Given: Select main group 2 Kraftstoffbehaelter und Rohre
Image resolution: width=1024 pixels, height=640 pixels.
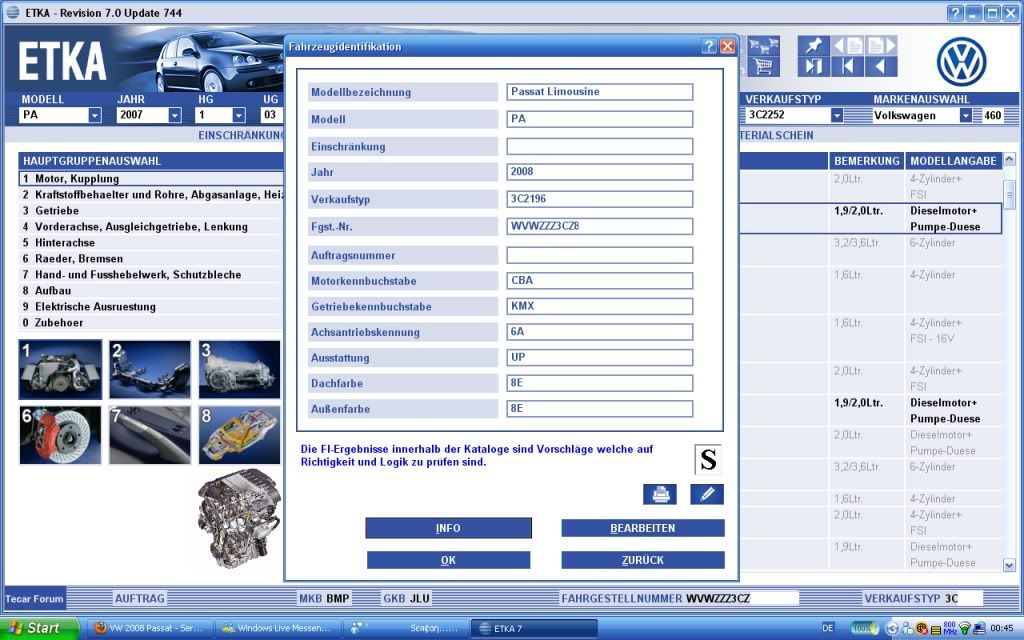Looking at the screenshot, I should (x=151, y=195).
